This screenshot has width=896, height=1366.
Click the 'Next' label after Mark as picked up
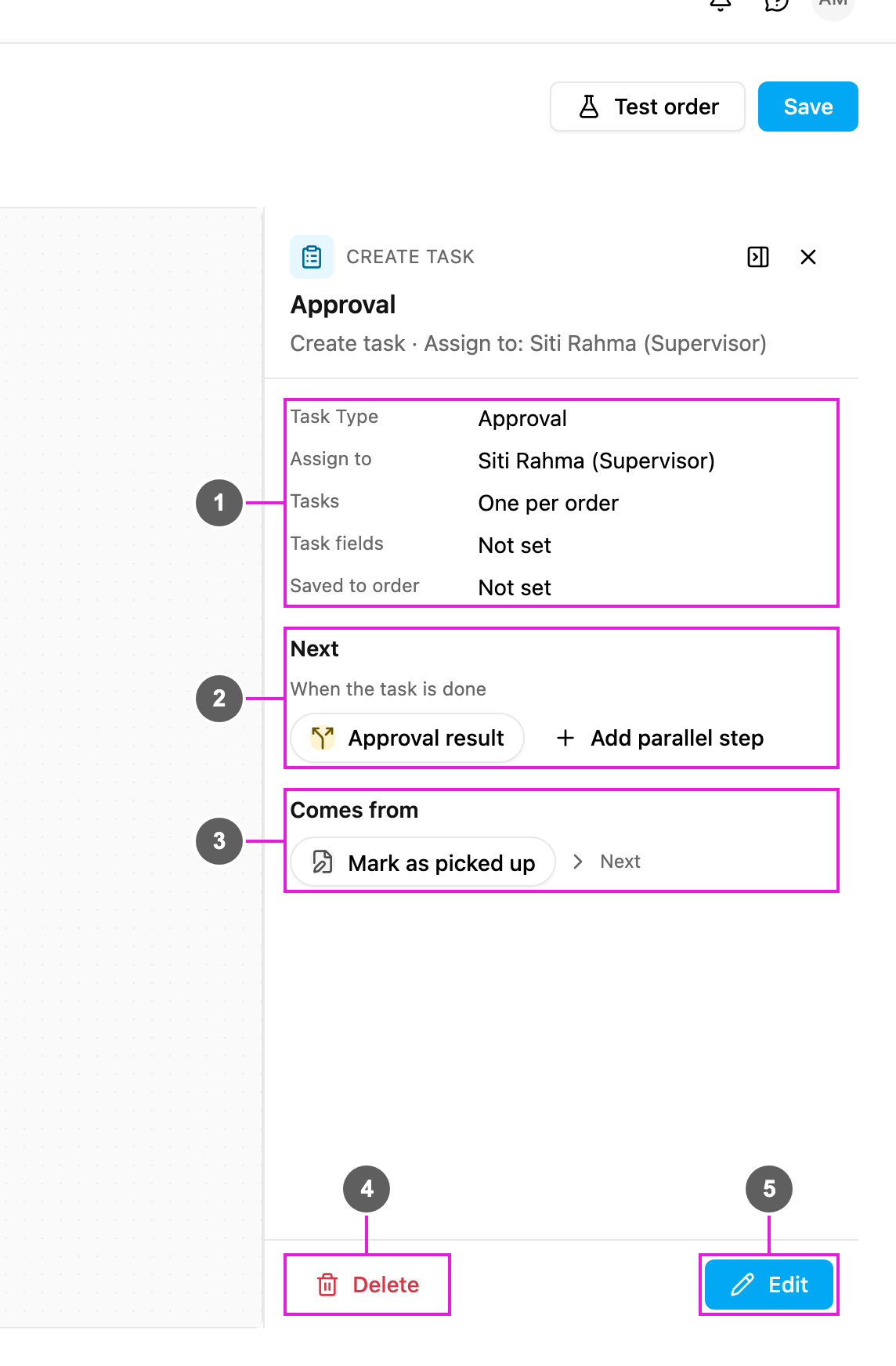pos(620,862)
